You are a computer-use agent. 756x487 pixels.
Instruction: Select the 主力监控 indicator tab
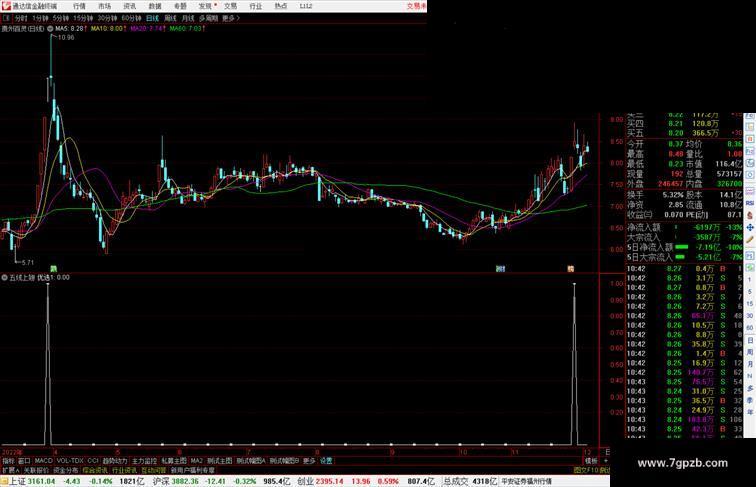click(144, 461)
